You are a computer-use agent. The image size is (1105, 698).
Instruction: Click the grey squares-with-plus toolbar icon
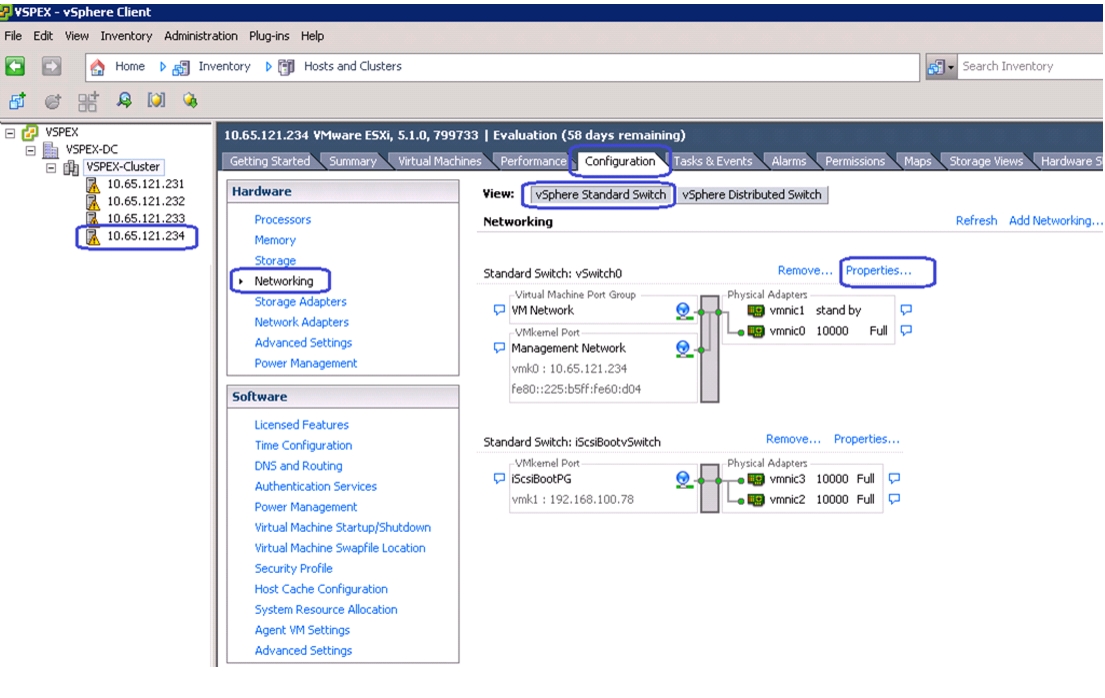click(x=88, y=102)
